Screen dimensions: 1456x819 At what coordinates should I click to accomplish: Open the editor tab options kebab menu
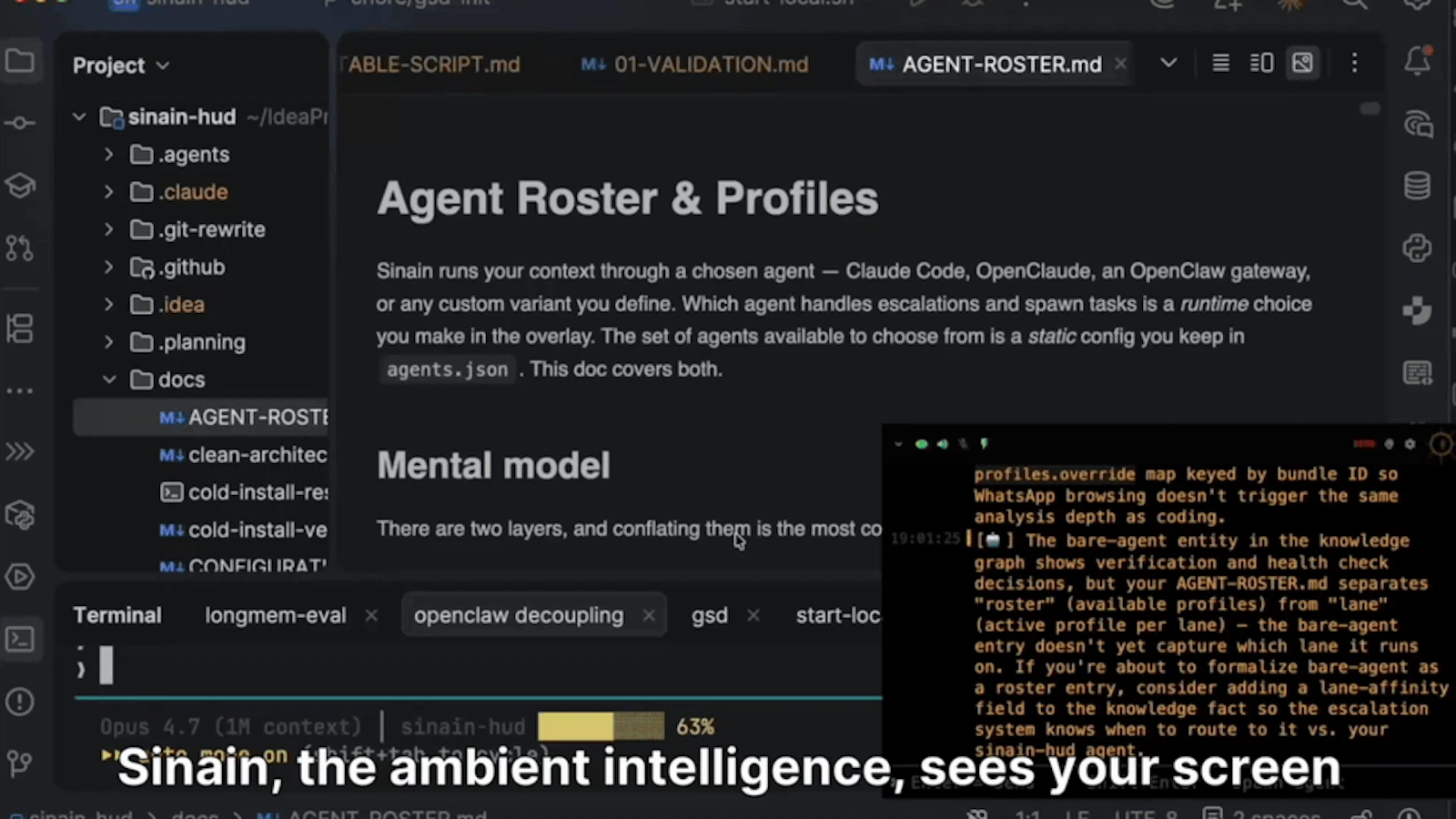click(1355, 63)
